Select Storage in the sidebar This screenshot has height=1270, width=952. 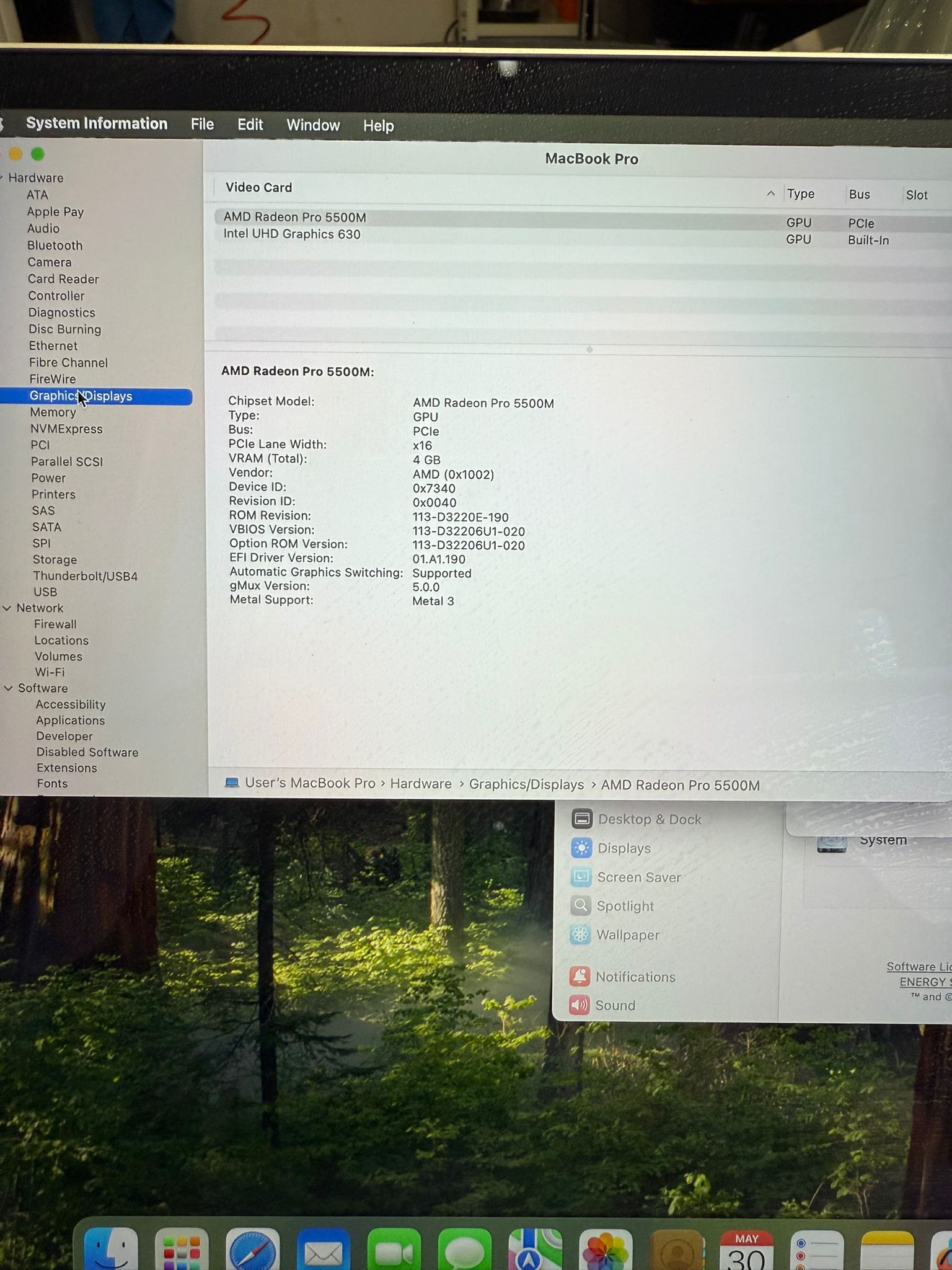click(55, 560)
